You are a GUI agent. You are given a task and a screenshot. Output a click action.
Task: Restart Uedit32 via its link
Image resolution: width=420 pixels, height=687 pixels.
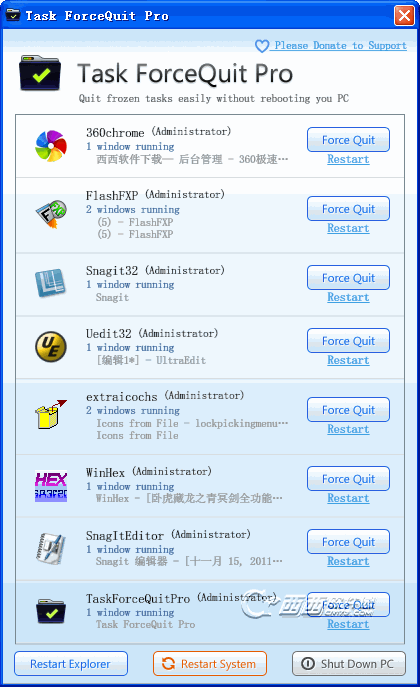(348, 360)
